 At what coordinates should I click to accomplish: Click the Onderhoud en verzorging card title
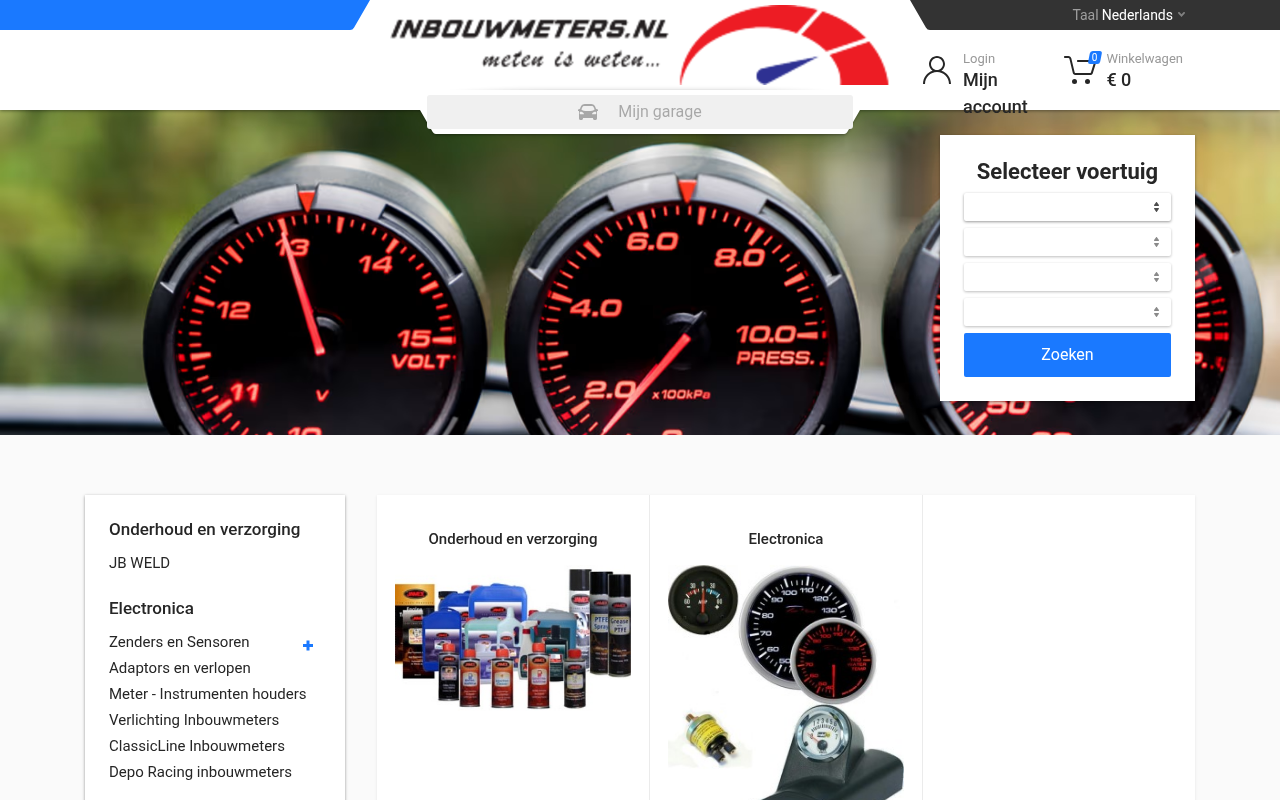click(513, 539)
